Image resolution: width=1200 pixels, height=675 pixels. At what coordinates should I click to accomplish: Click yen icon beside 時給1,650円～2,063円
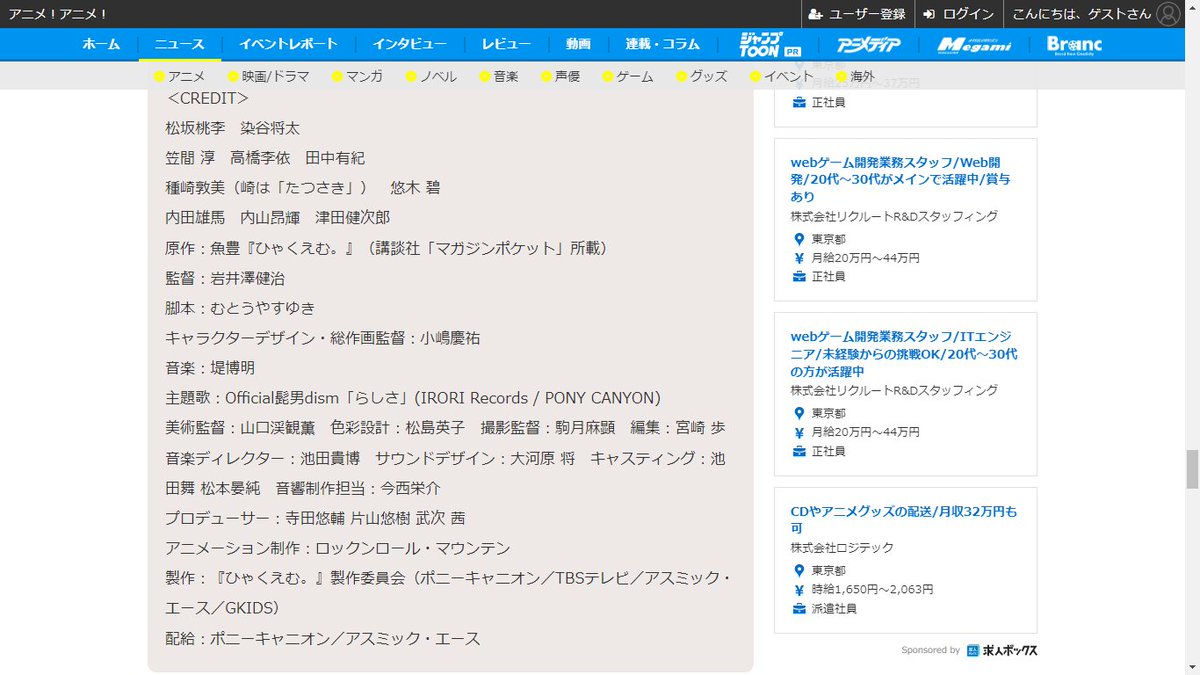click(x=799, y=589)
